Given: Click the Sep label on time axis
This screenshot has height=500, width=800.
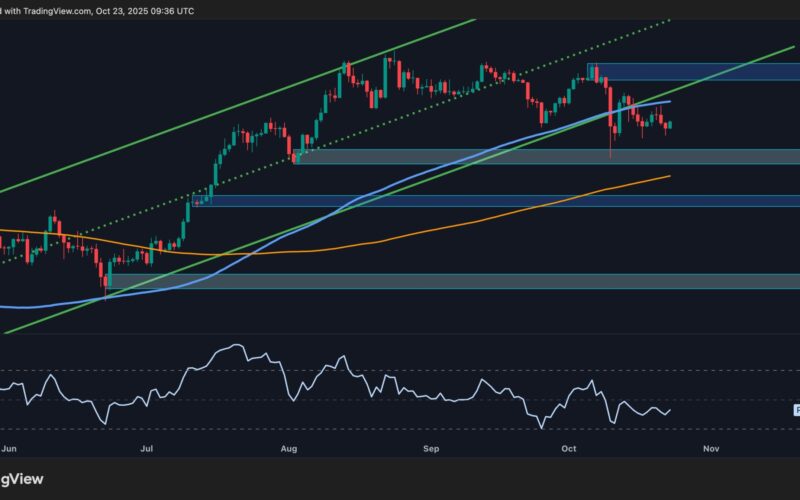Looking at the screenshot, I should [x=432, y=450].
